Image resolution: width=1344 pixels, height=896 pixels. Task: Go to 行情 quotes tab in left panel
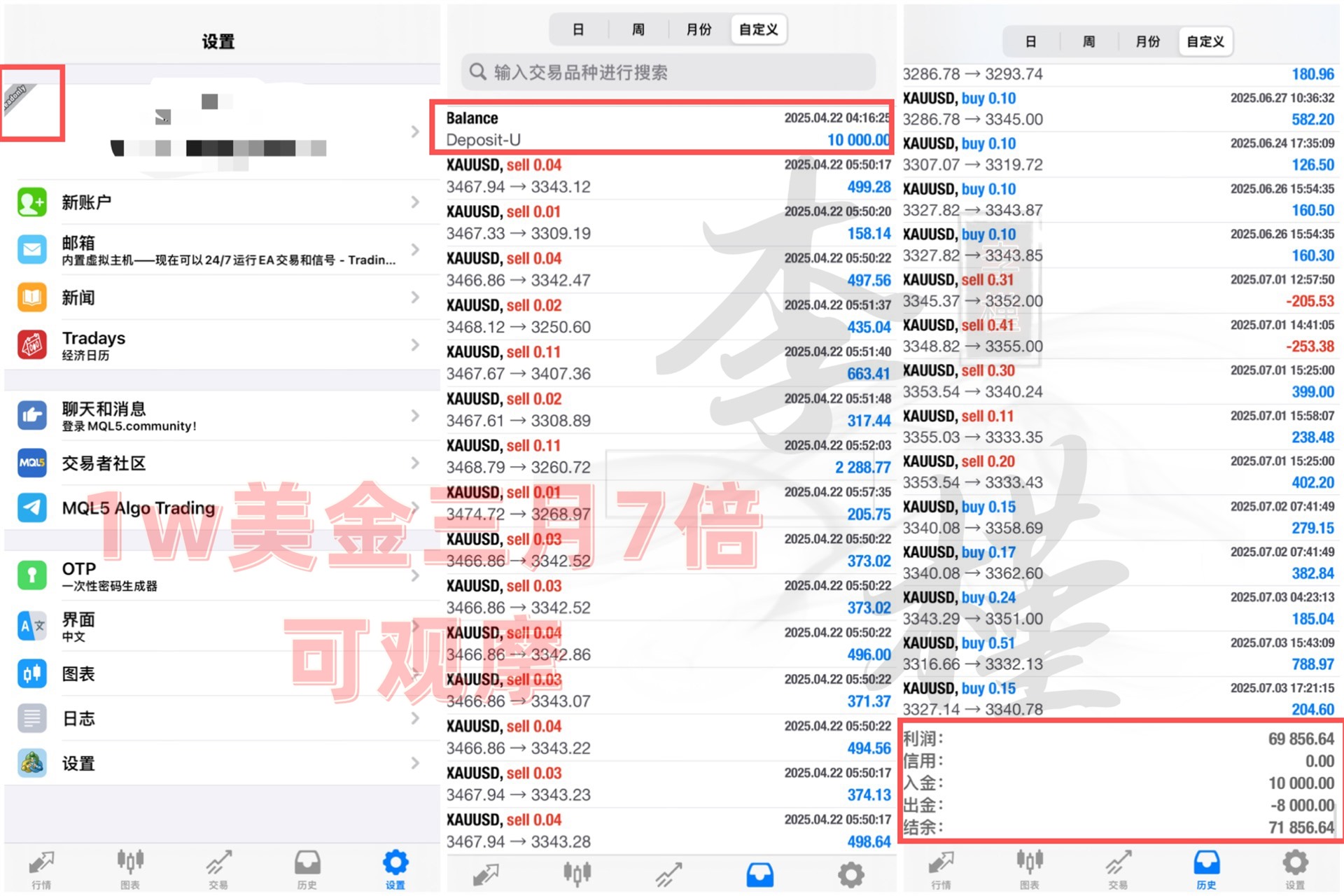pyautogui.click(x=41, y=869)
